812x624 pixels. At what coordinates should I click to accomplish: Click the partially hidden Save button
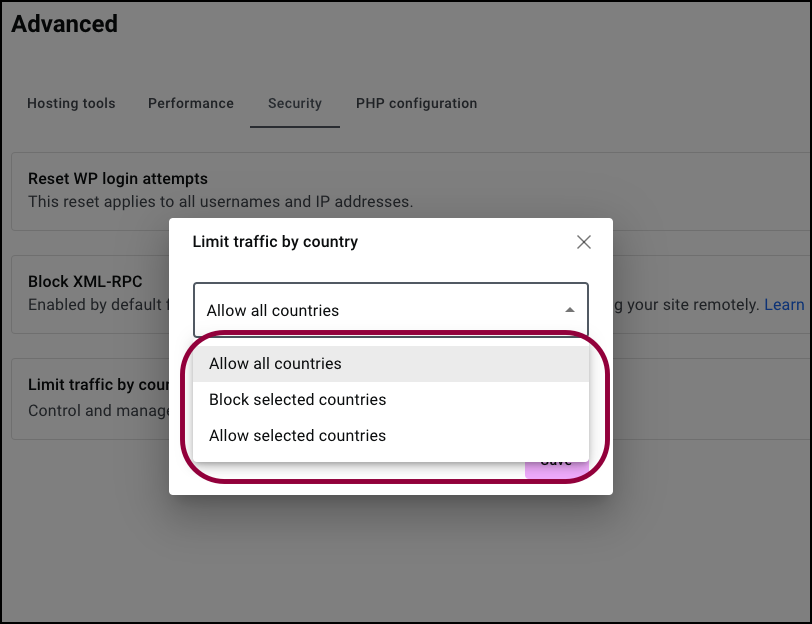click(557, 469)
